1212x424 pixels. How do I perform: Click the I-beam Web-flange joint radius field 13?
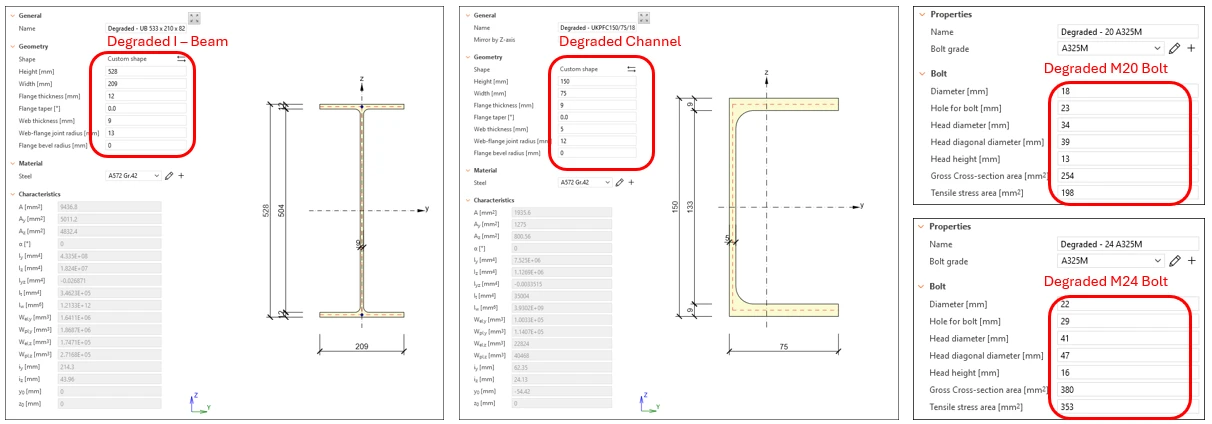pos(146,133)
